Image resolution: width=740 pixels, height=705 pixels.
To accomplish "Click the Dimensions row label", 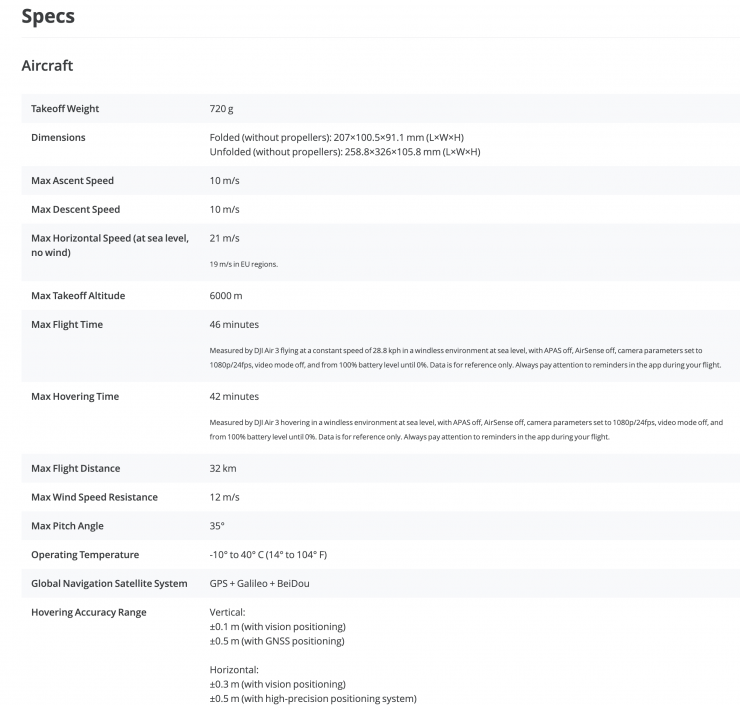I will click(58, 137).
